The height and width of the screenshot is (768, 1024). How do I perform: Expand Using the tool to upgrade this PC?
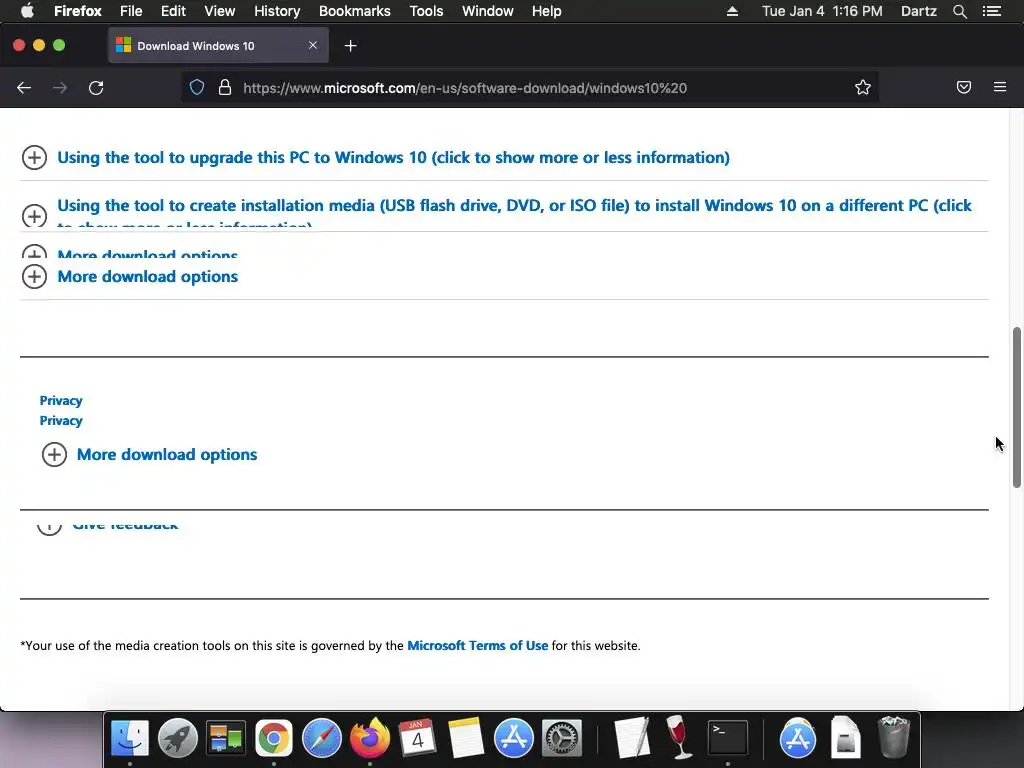pos(393,157)
